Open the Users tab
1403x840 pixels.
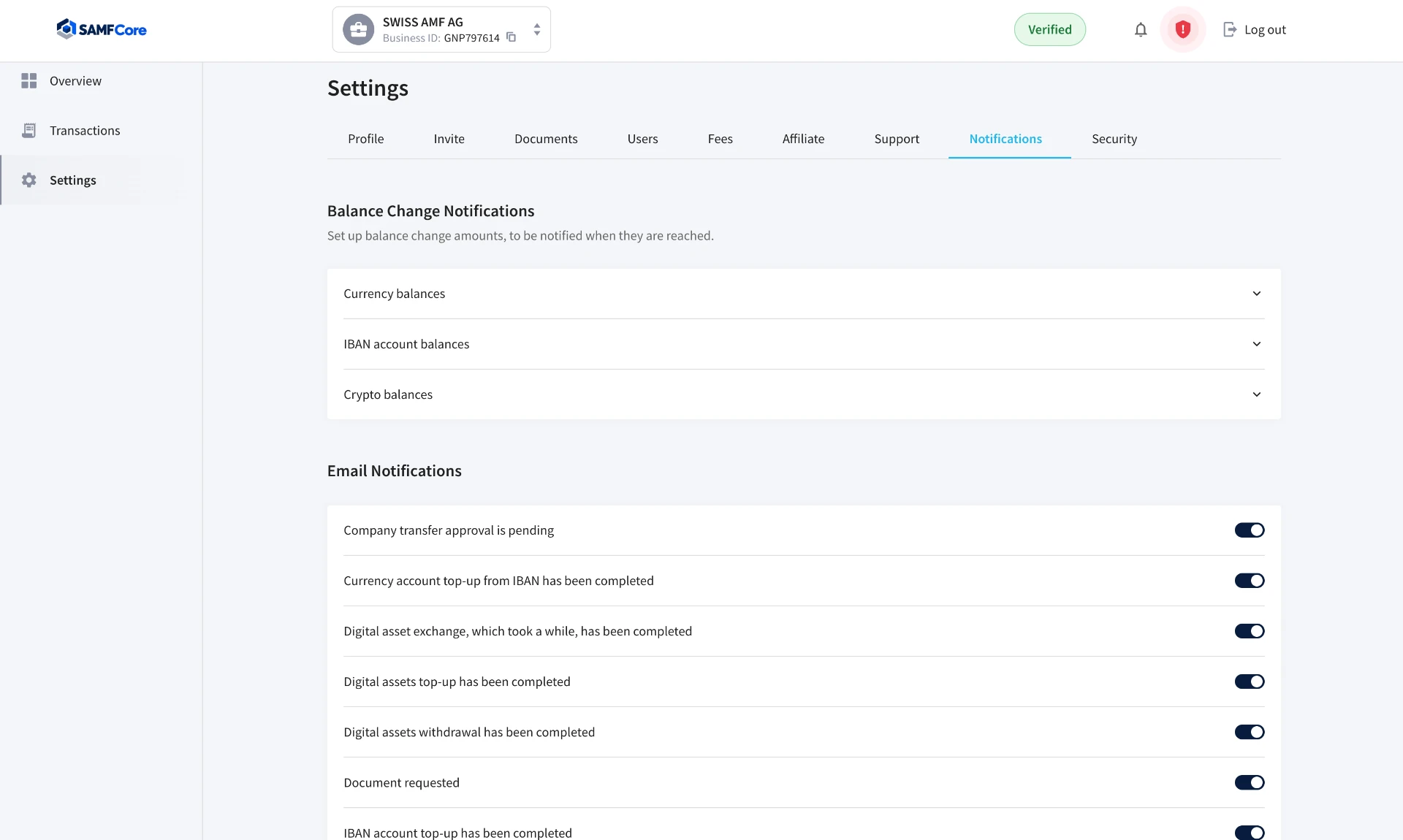coord(643,139)
